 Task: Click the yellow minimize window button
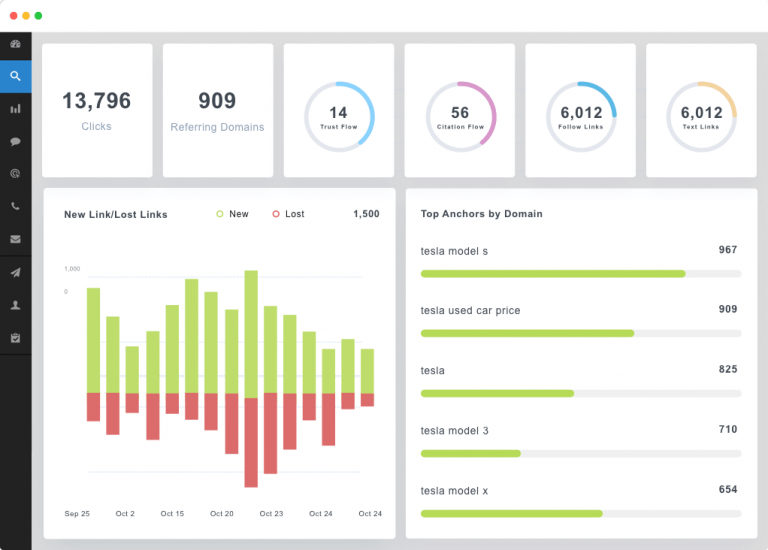[x=26, y=16]
